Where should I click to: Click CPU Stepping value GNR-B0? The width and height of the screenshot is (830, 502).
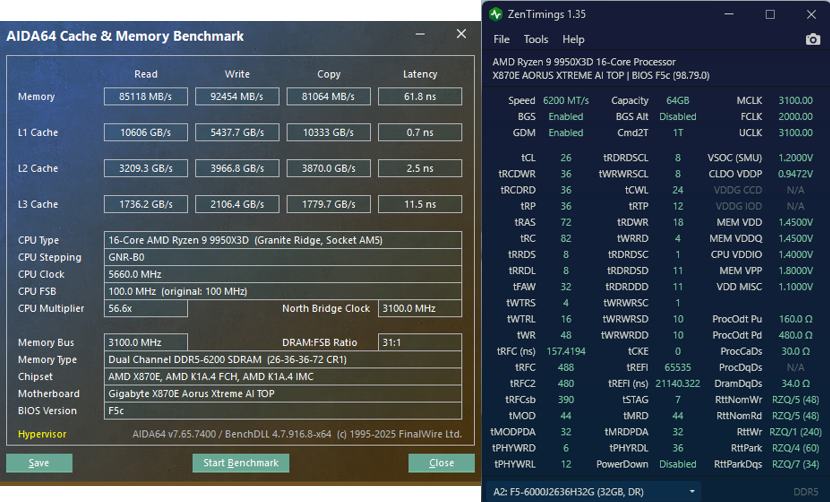283,257
